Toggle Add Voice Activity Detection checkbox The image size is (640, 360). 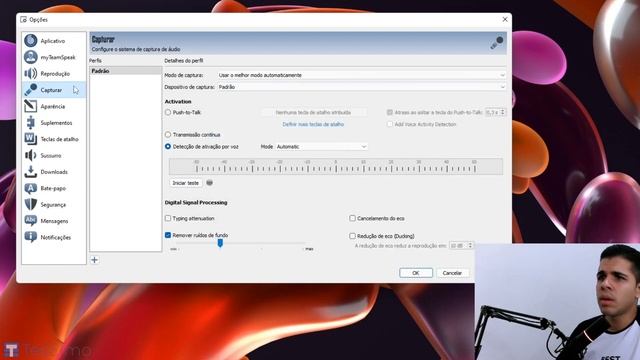point(390,124)
